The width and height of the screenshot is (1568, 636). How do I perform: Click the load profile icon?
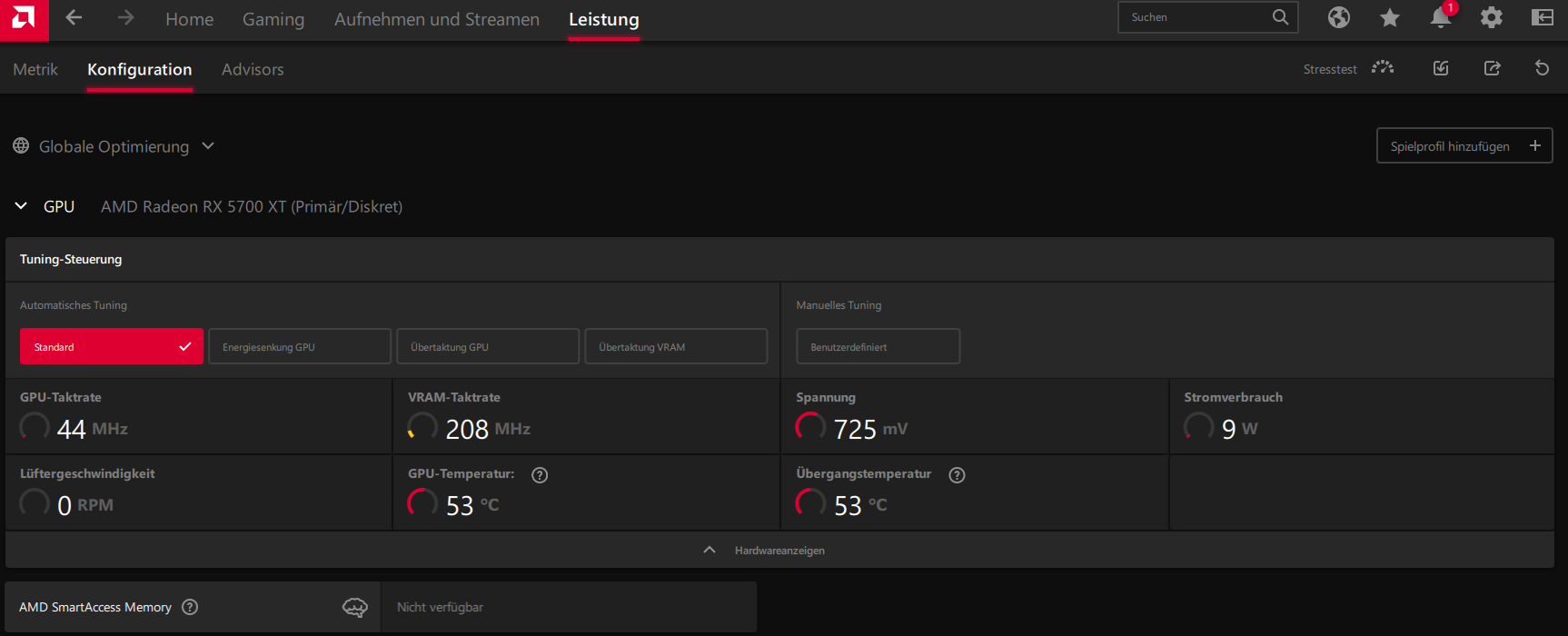1441,68
